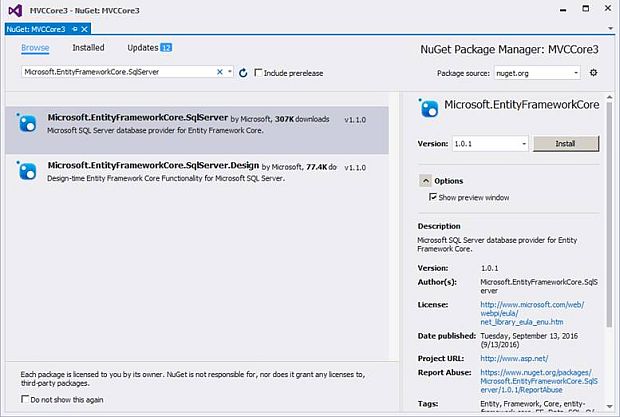Open the document tab overflow arrow
The height and width of the screenshot is (417, 620).
(x=610, y=28)
